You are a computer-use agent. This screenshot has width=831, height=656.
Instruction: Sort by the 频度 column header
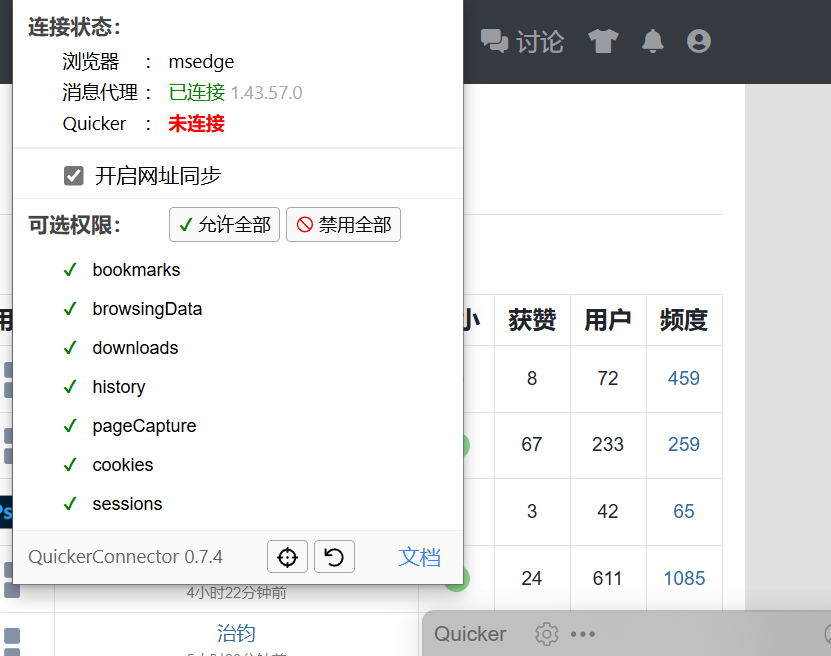point(684,320)
